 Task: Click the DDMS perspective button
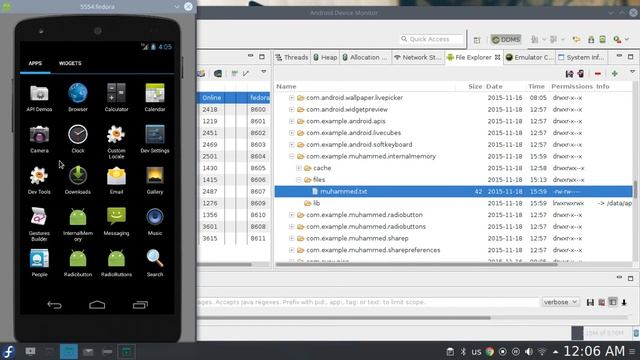tap(506, 40)
